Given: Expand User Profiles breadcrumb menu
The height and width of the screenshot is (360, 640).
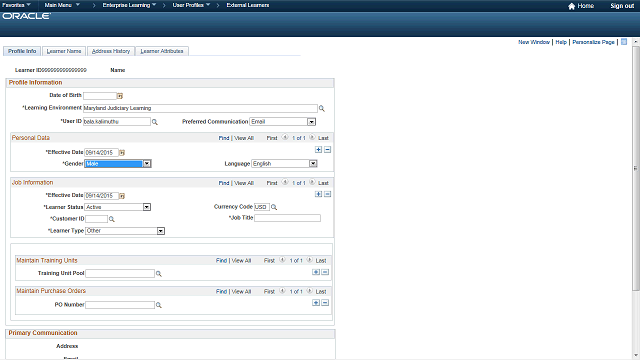Looking at the screenshot, I should click(x=191, y=5).
